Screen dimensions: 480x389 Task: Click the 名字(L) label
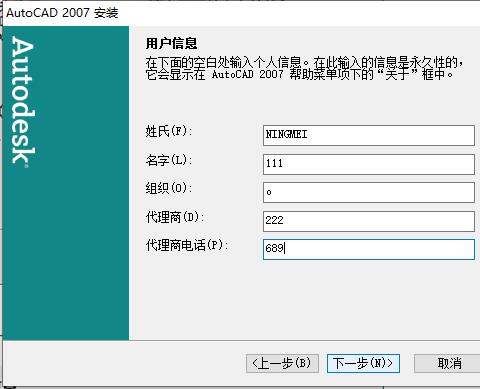point(169,160)
